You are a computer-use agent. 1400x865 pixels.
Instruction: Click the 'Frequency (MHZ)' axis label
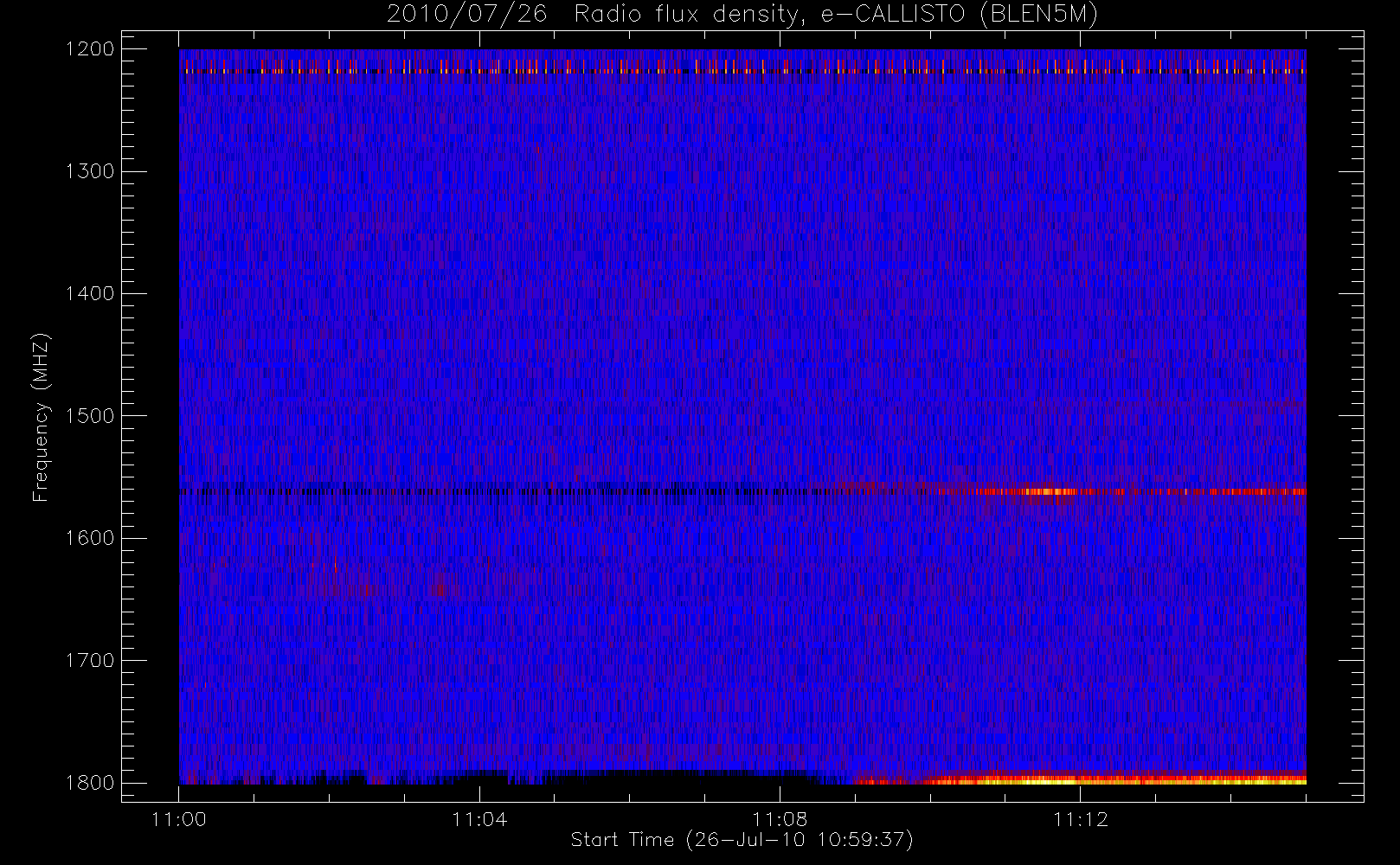click(x=41, y=417)
